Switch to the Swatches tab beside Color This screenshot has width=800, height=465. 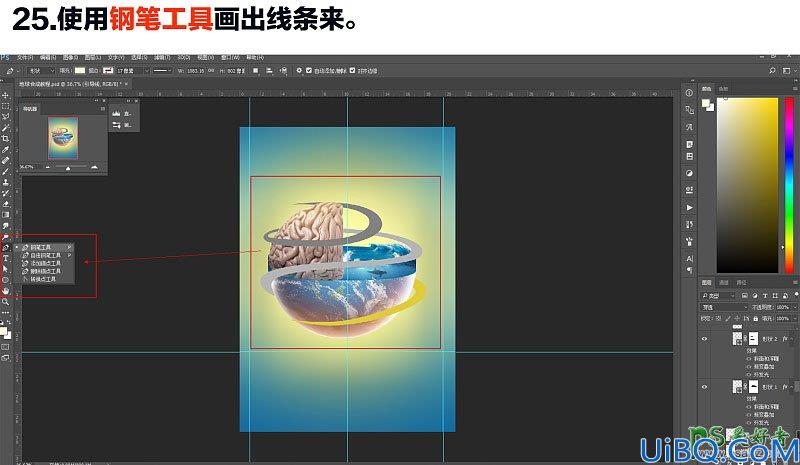pyautogui.click(x=723, y=89)
